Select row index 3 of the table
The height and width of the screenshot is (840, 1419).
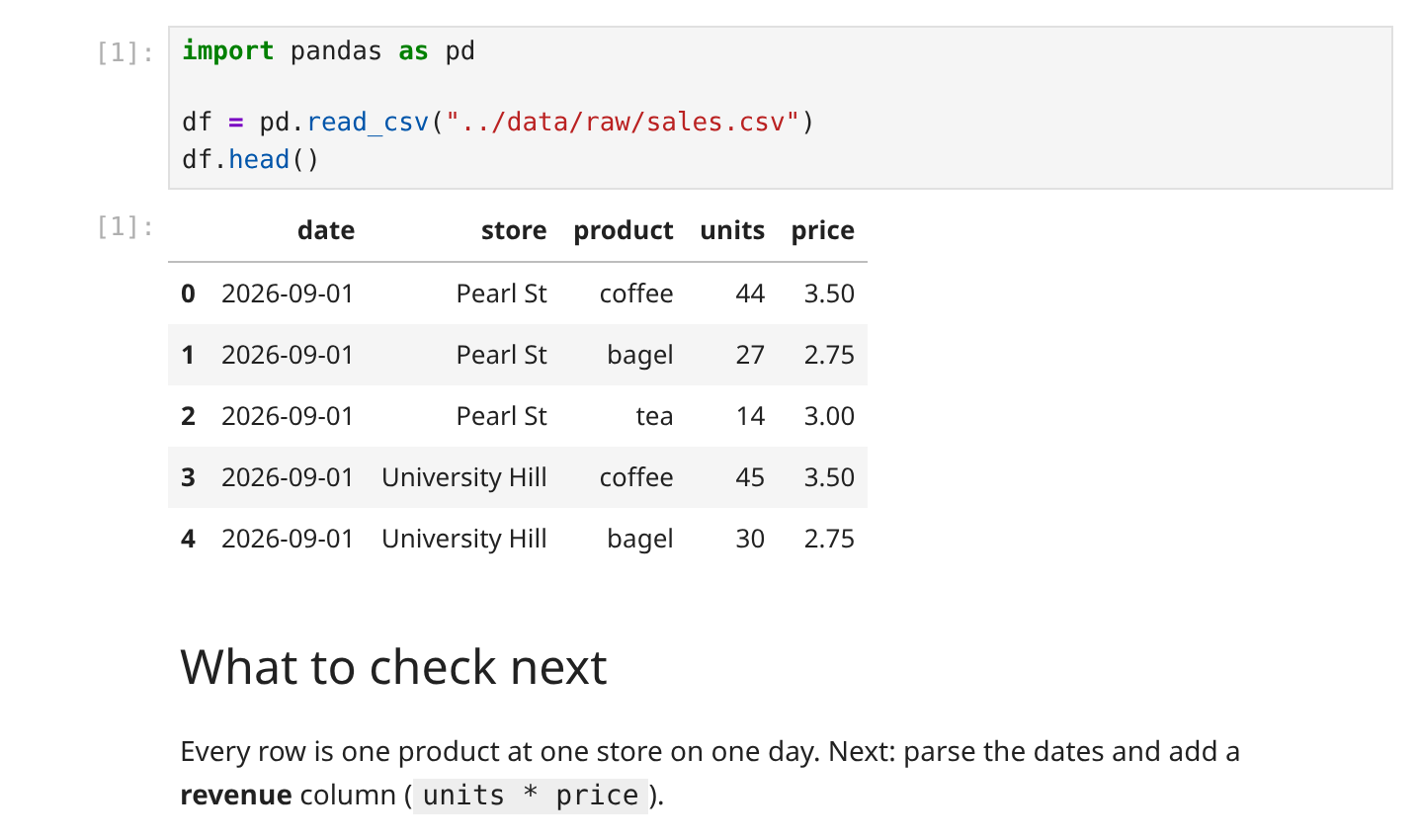click(x=189, y=477)
